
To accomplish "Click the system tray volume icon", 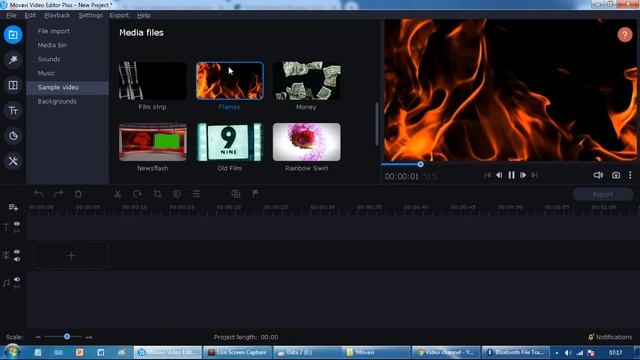I will tap(568, 353).
